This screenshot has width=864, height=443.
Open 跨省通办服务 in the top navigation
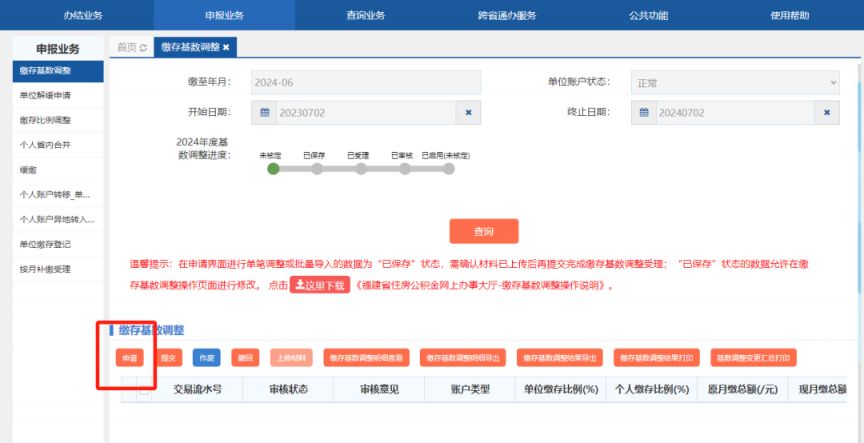[507, 15]
